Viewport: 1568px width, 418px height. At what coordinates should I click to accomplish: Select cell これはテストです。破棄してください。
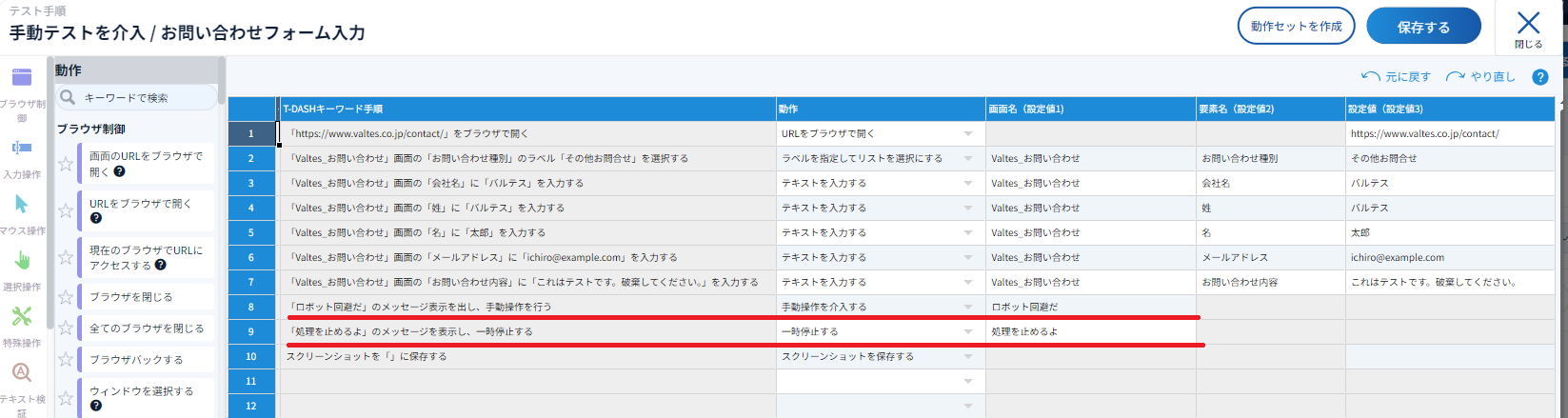(1450, 283)
